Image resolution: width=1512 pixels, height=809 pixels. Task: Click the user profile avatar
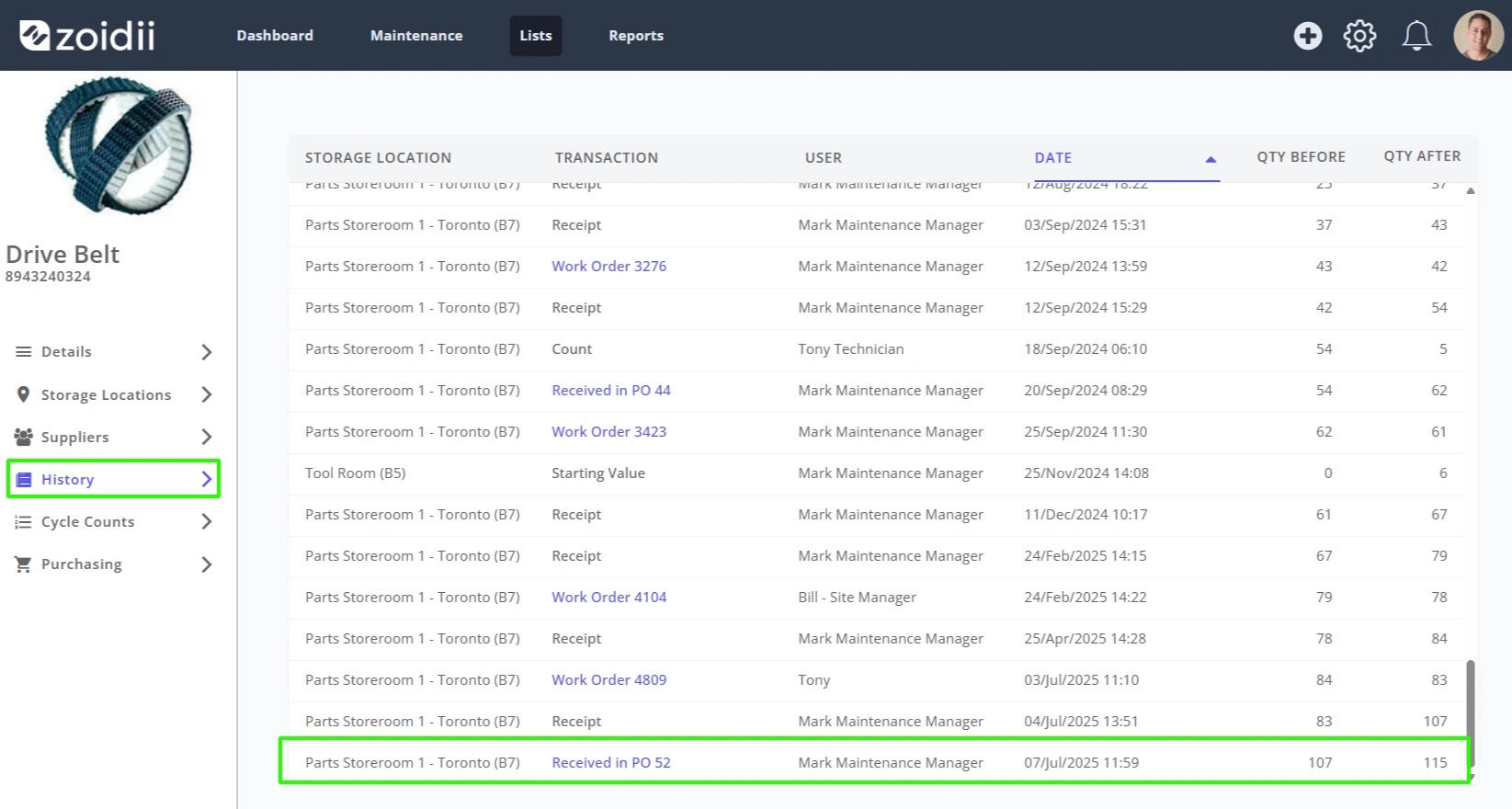(x=1478, y=36)
